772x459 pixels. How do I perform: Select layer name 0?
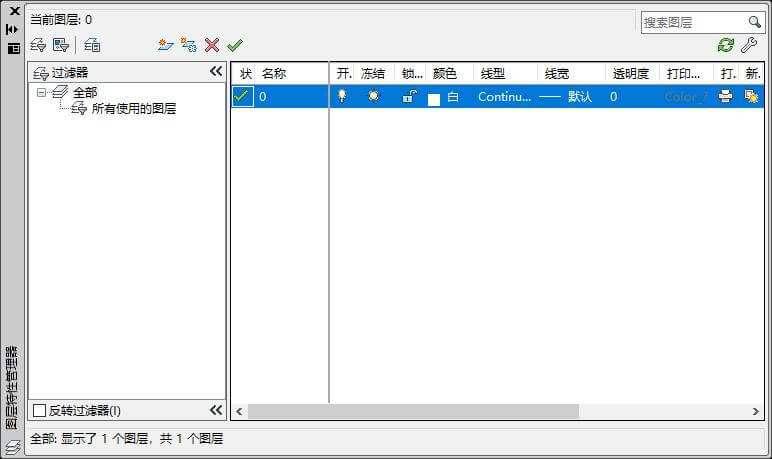262,97
